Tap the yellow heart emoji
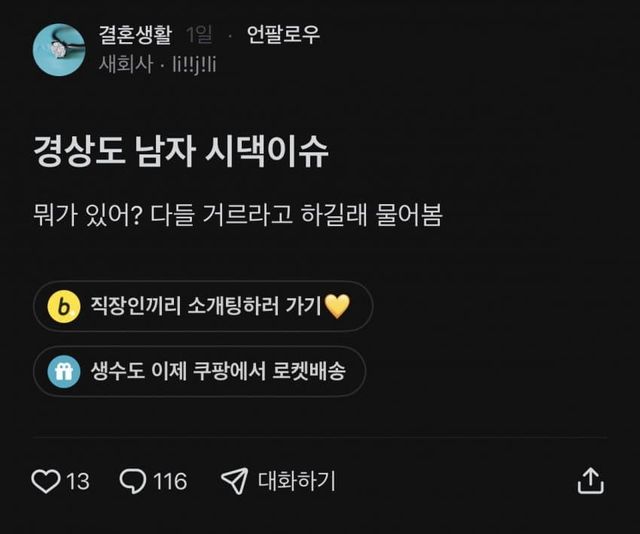 [337, 306]
